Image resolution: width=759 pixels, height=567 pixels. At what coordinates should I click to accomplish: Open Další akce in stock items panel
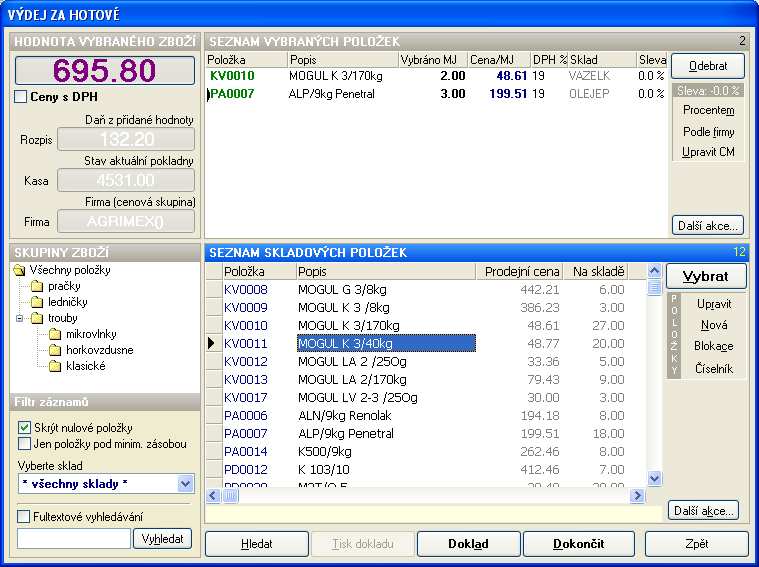click(703, 510)
